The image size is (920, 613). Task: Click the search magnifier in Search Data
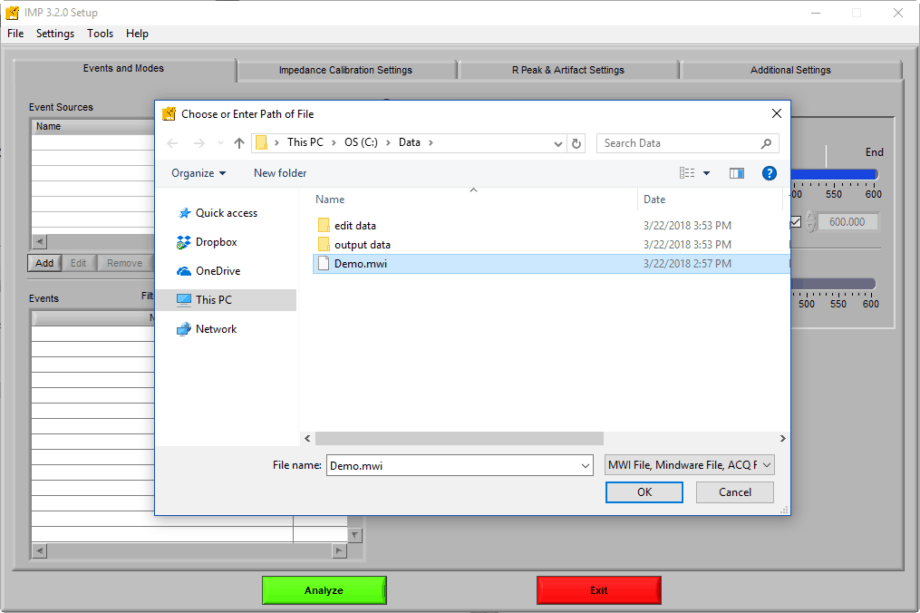[x=766, y=143]
